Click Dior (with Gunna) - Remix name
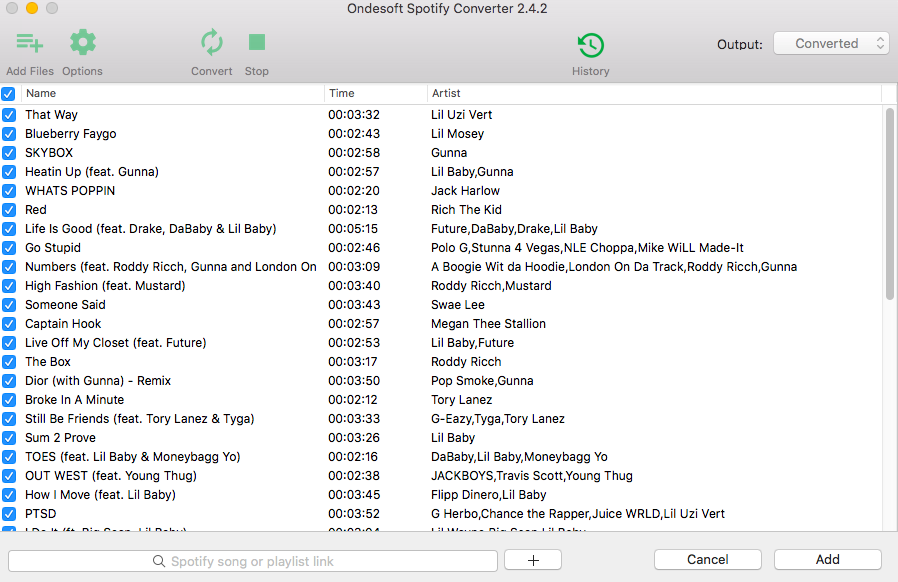This screenshot has height=582, width=898. pos(98,381)
